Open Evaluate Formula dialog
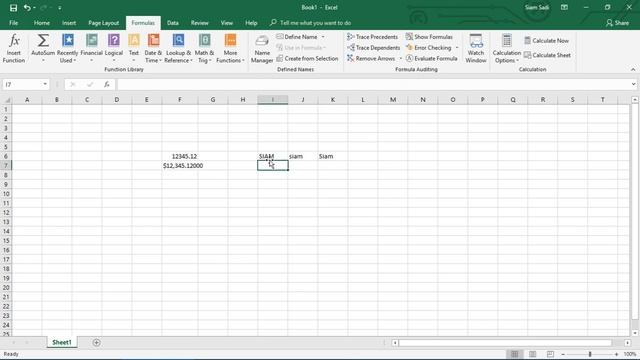Viewport: 640px width, 360px height. tap(431, 58)
